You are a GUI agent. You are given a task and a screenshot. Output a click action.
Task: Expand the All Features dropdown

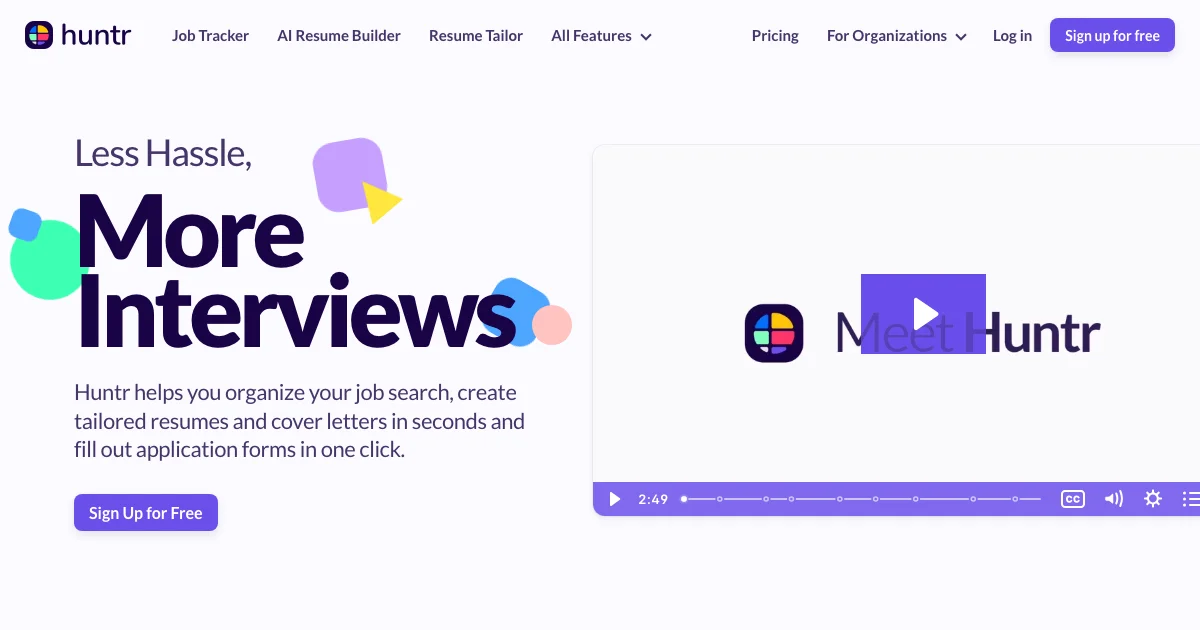[601, 36]
